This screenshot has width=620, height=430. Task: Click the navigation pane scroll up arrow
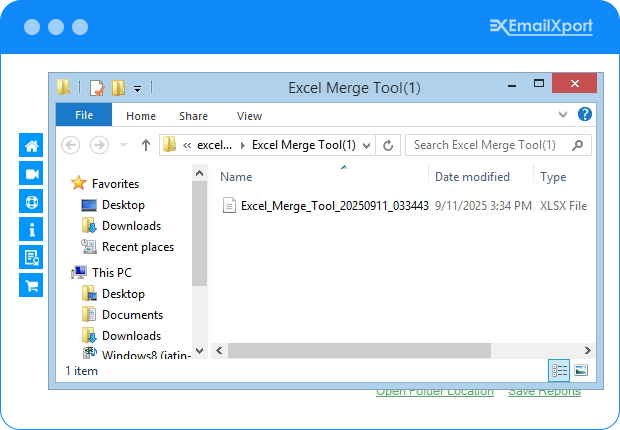coord(200,173)
